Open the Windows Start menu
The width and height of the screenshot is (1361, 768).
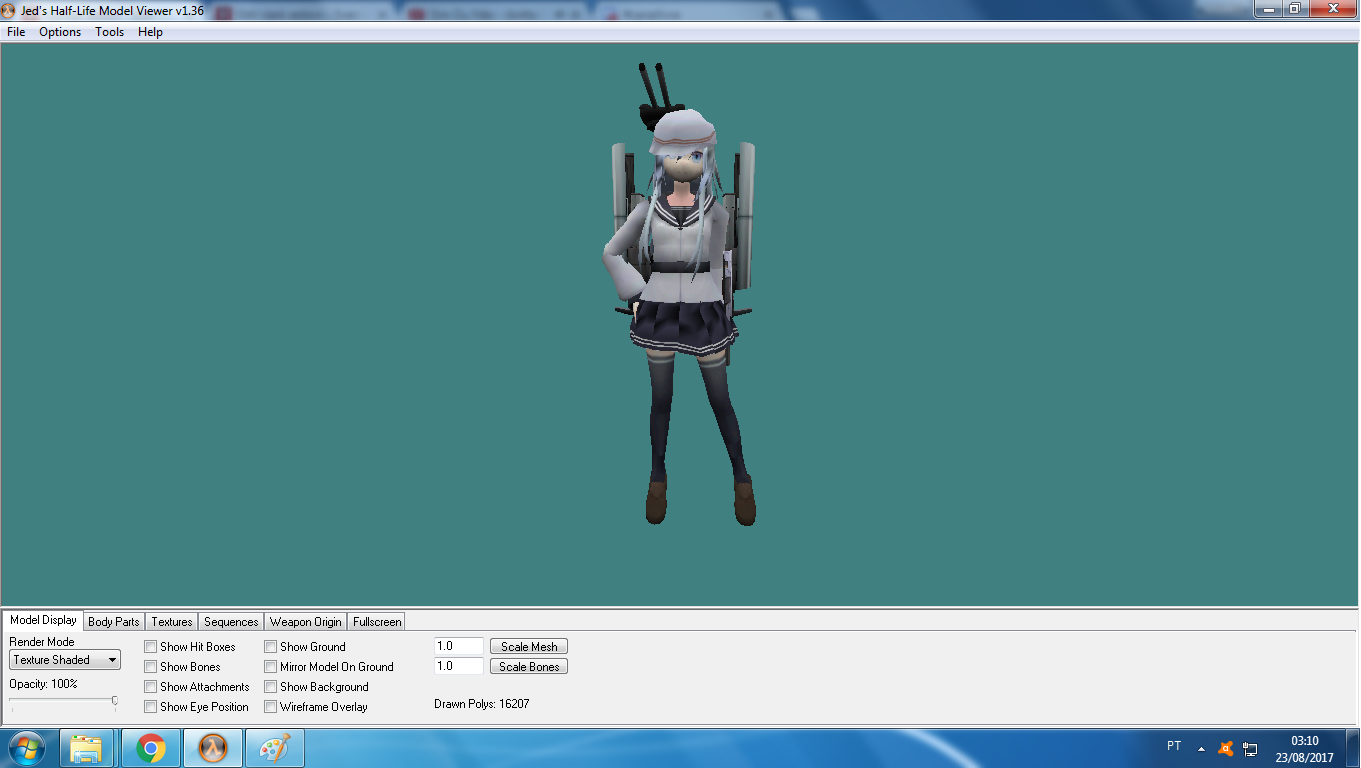(x=26, y=748)
